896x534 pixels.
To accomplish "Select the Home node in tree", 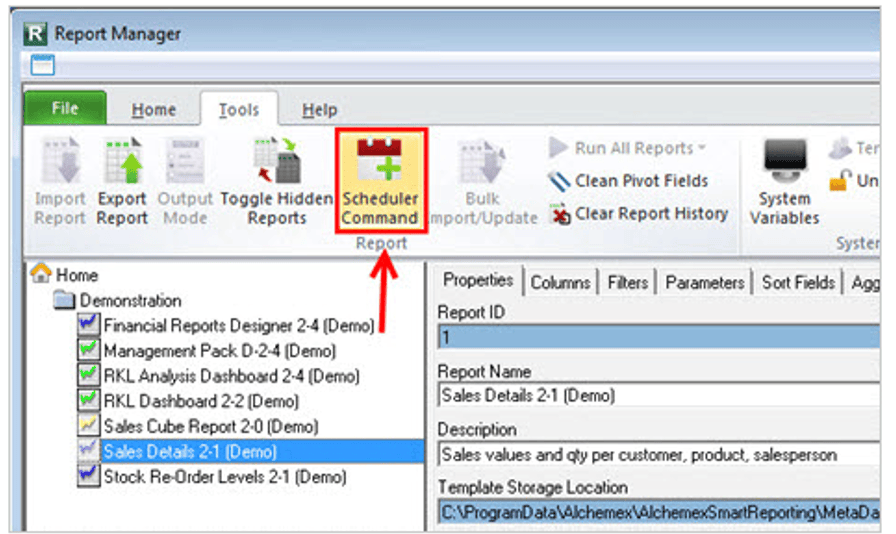I will (77, 275).
